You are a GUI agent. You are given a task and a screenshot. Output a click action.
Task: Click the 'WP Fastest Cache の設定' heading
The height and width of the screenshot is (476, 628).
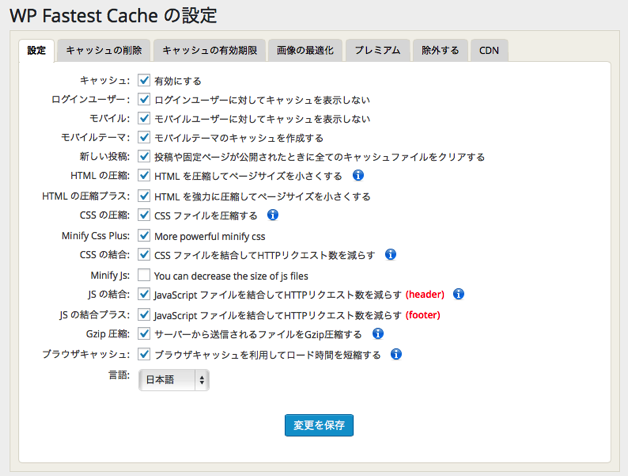pos(113,16)
